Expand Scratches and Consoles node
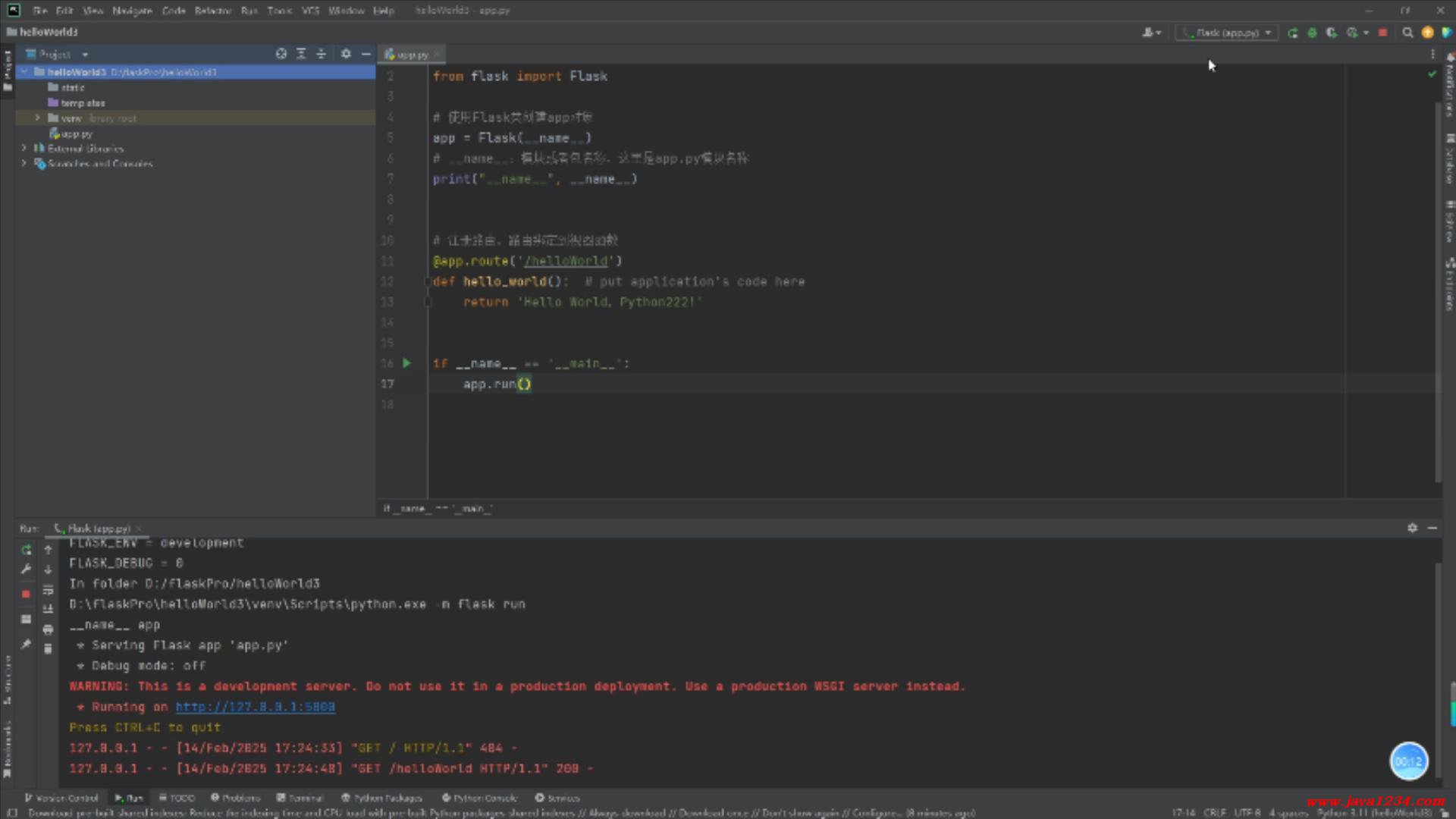The height and width of the screenshot is (819, 1456). click(24, 163)
